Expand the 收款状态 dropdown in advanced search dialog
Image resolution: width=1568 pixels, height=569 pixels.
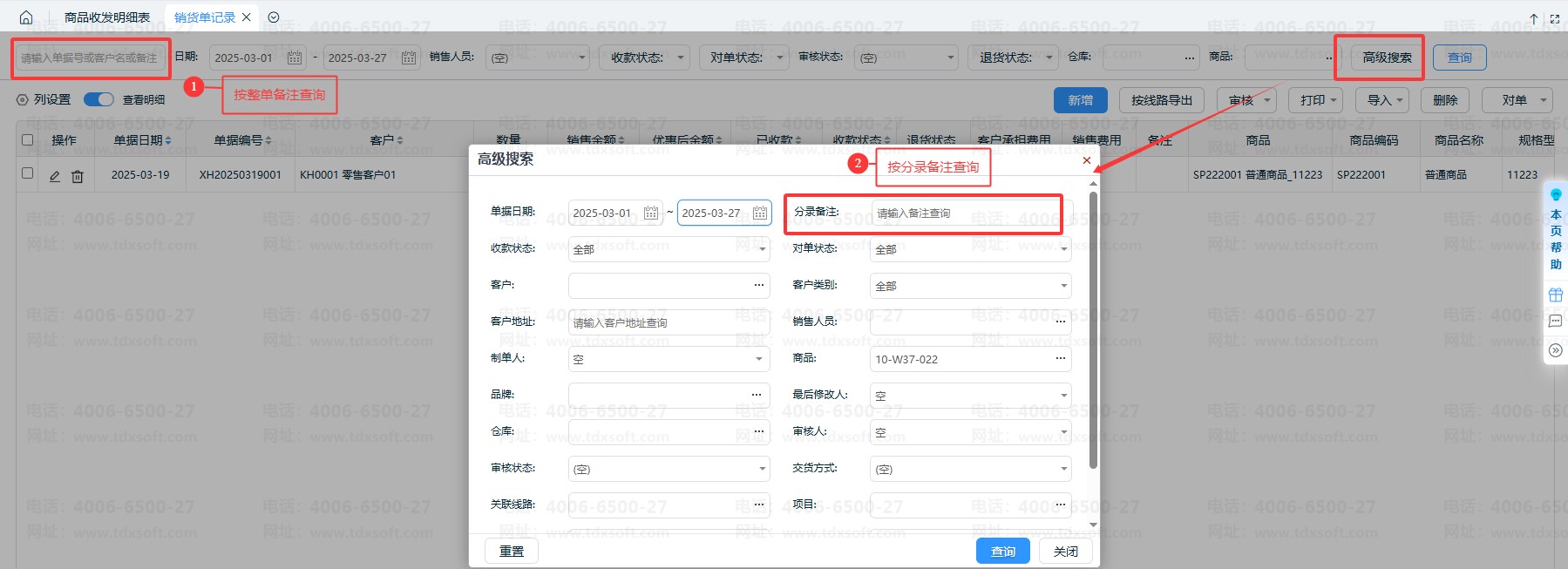pyautogui.click(x=669, y=249)
